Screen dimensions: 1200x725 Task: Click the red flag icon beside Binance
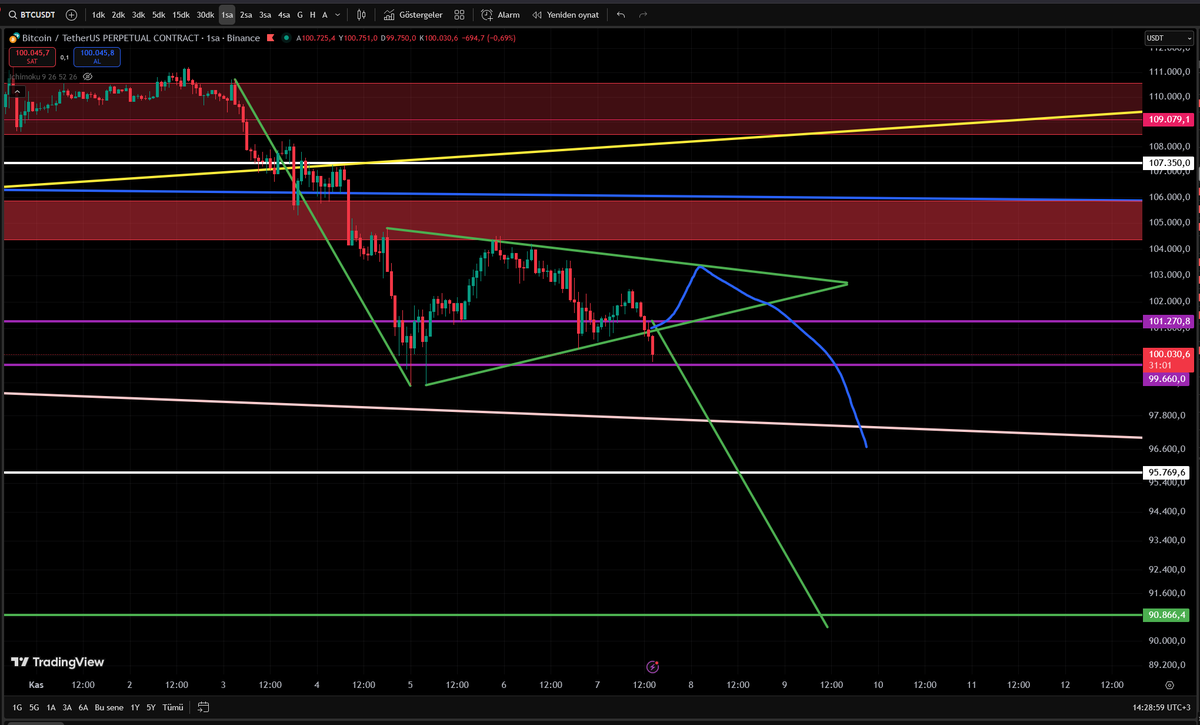pos(270,38)
